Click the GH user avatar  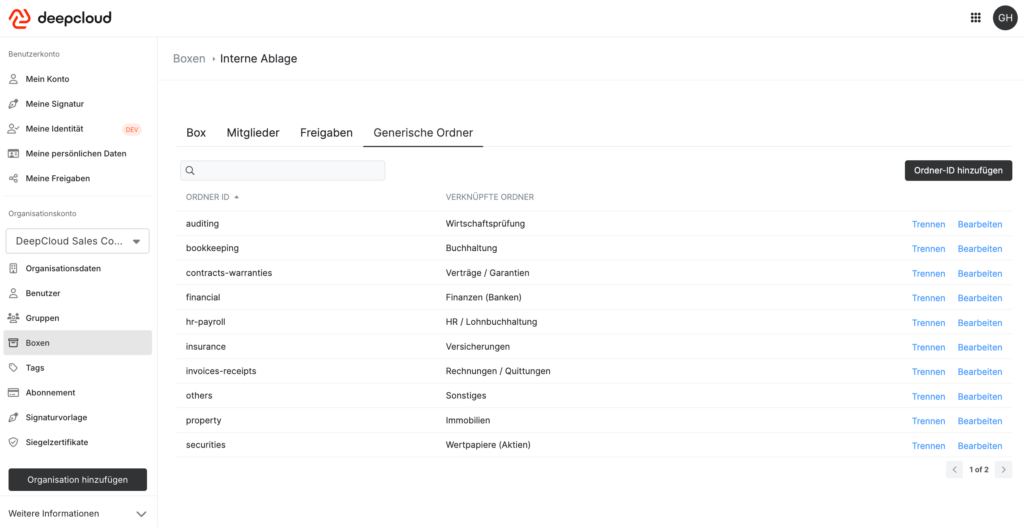[1004, 18]
